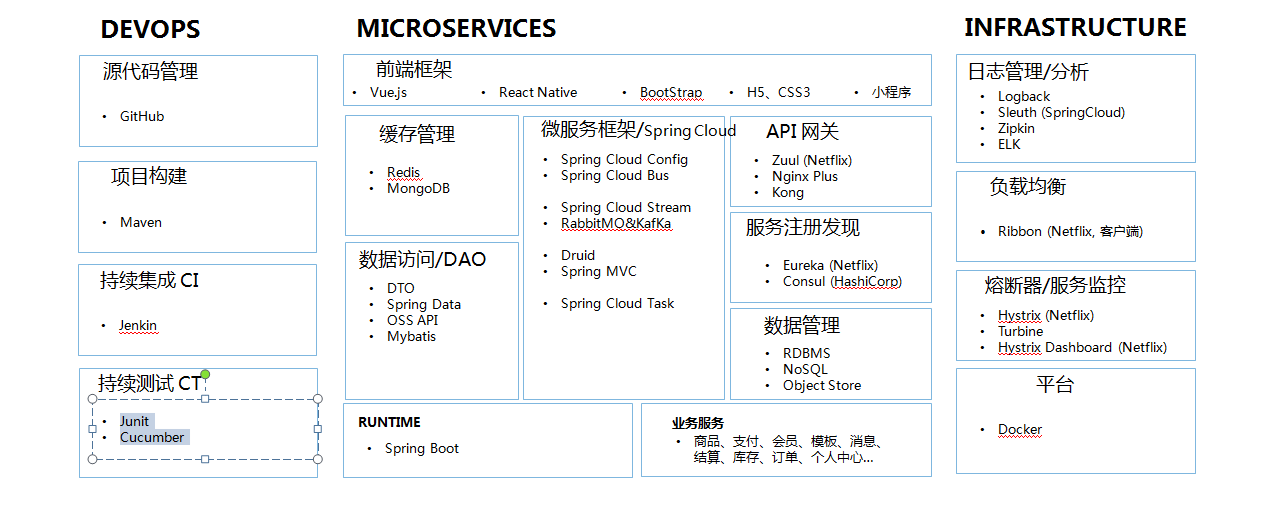Click the 源代码管理 box title
The image size is (1275, 512).
pyautogui.click(x=150, y=71)
